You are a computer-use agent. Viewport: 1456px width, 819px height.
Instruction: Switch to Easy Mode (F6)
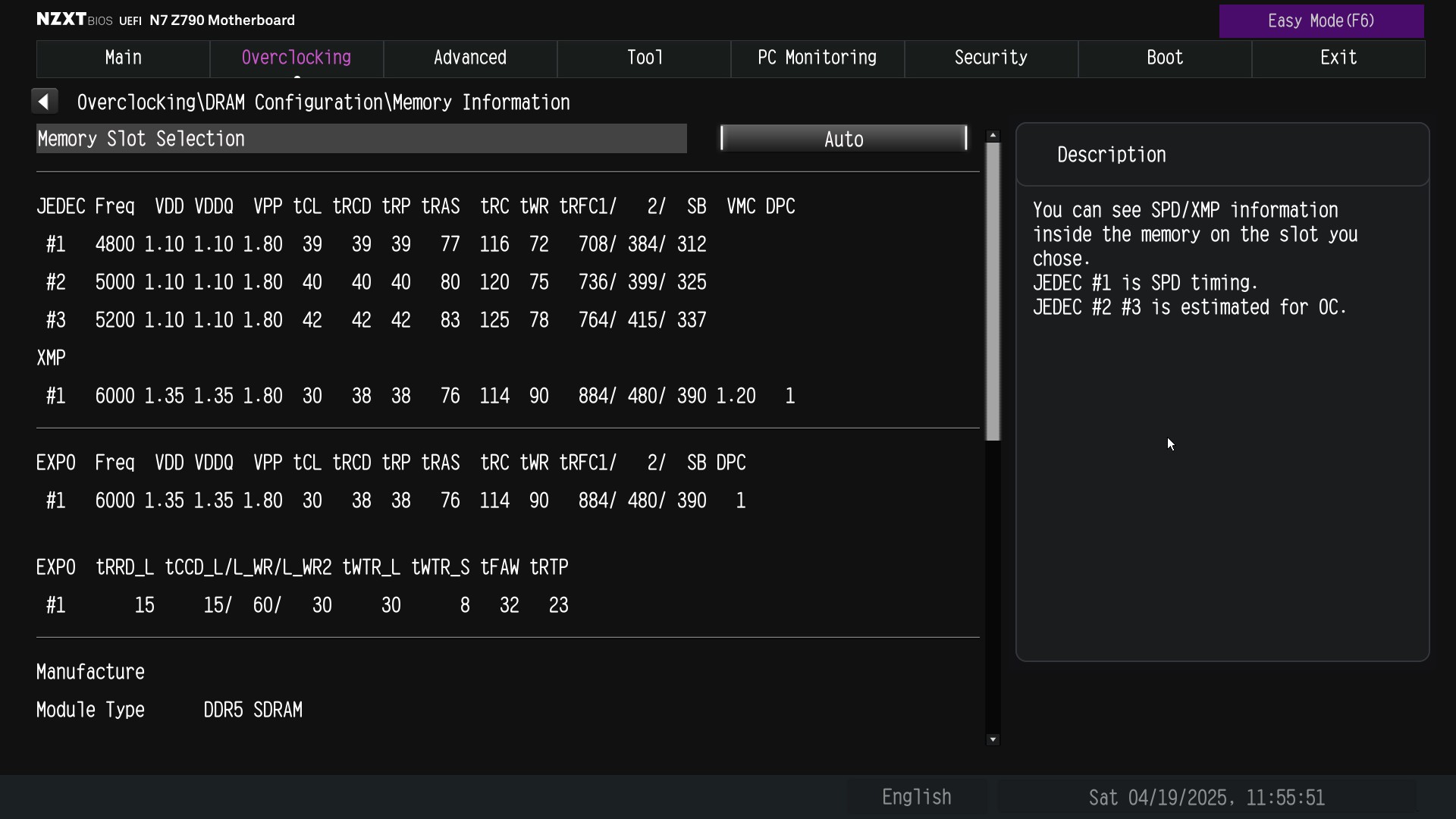tap(1320, 21)
